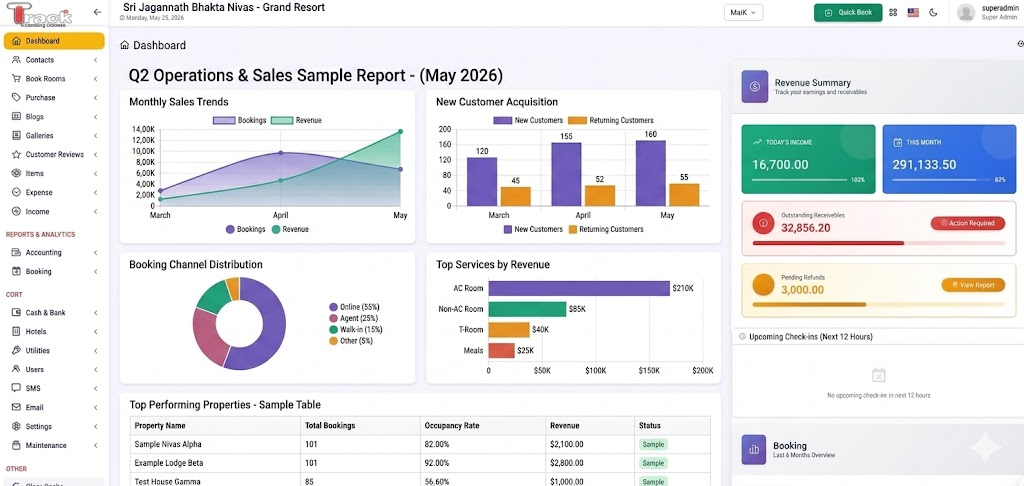Click the Revenue Summary dollar icon

754,86
